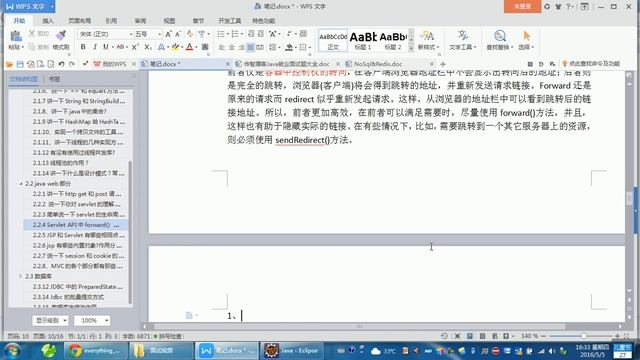
Task: Decrease font size with smaller A icon
Action: click(178, 34)
